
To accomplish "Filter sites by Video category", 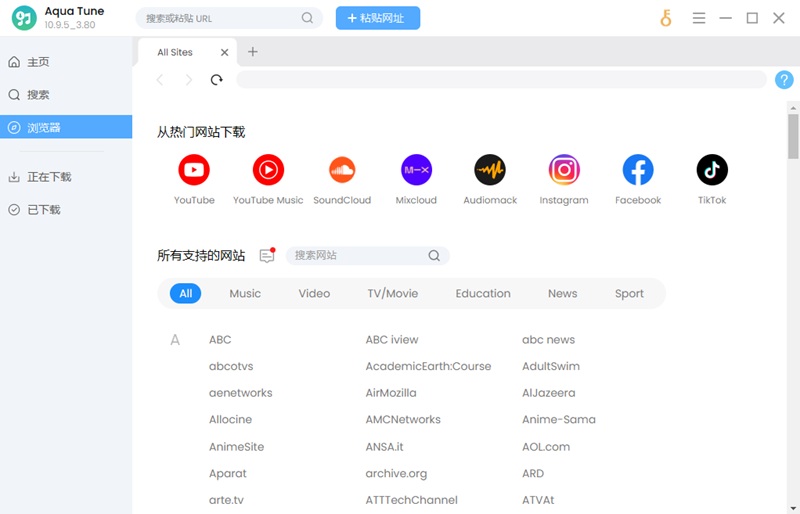I will point(314,293).
